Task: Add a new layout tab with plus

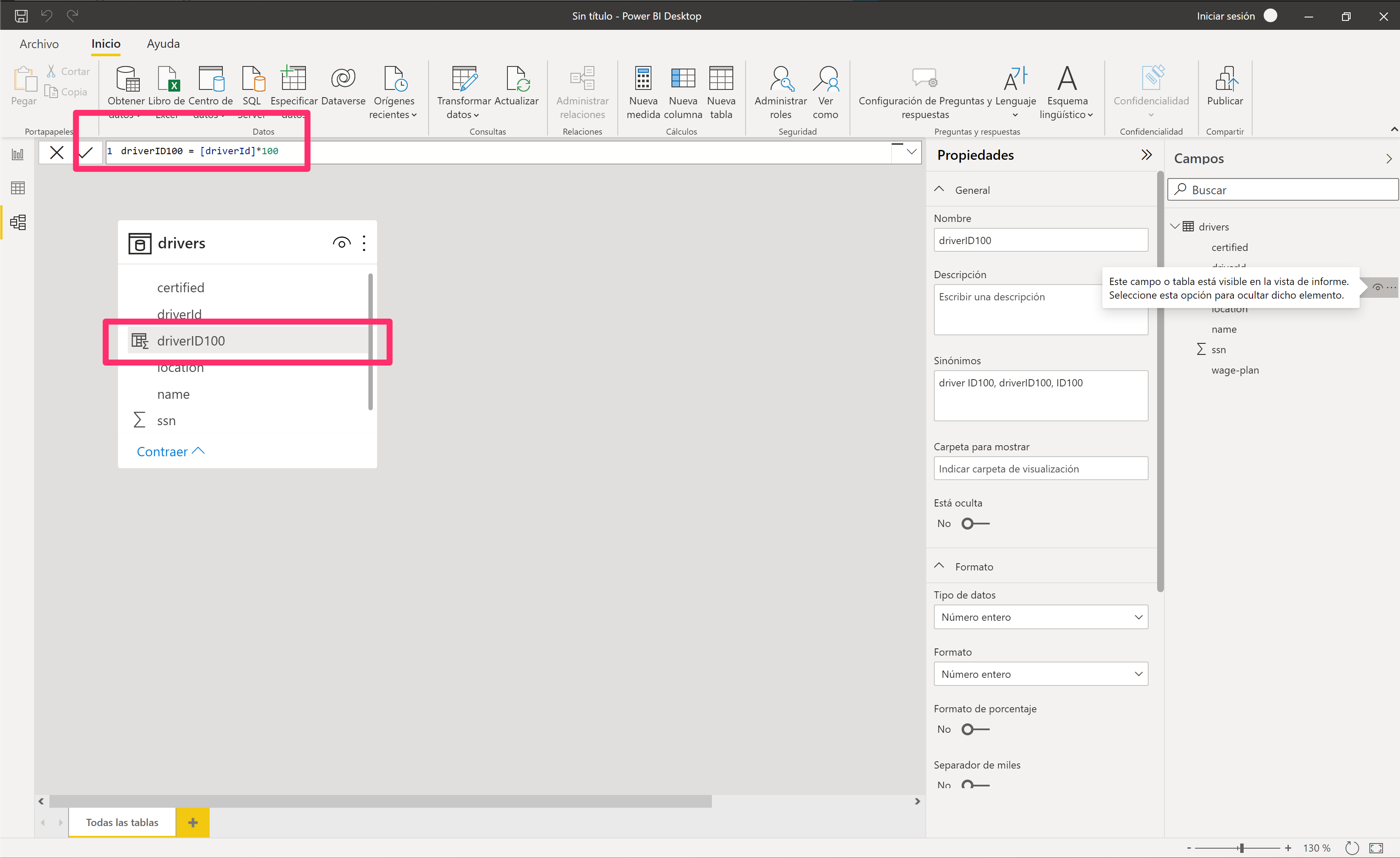Action: point(193,822)
